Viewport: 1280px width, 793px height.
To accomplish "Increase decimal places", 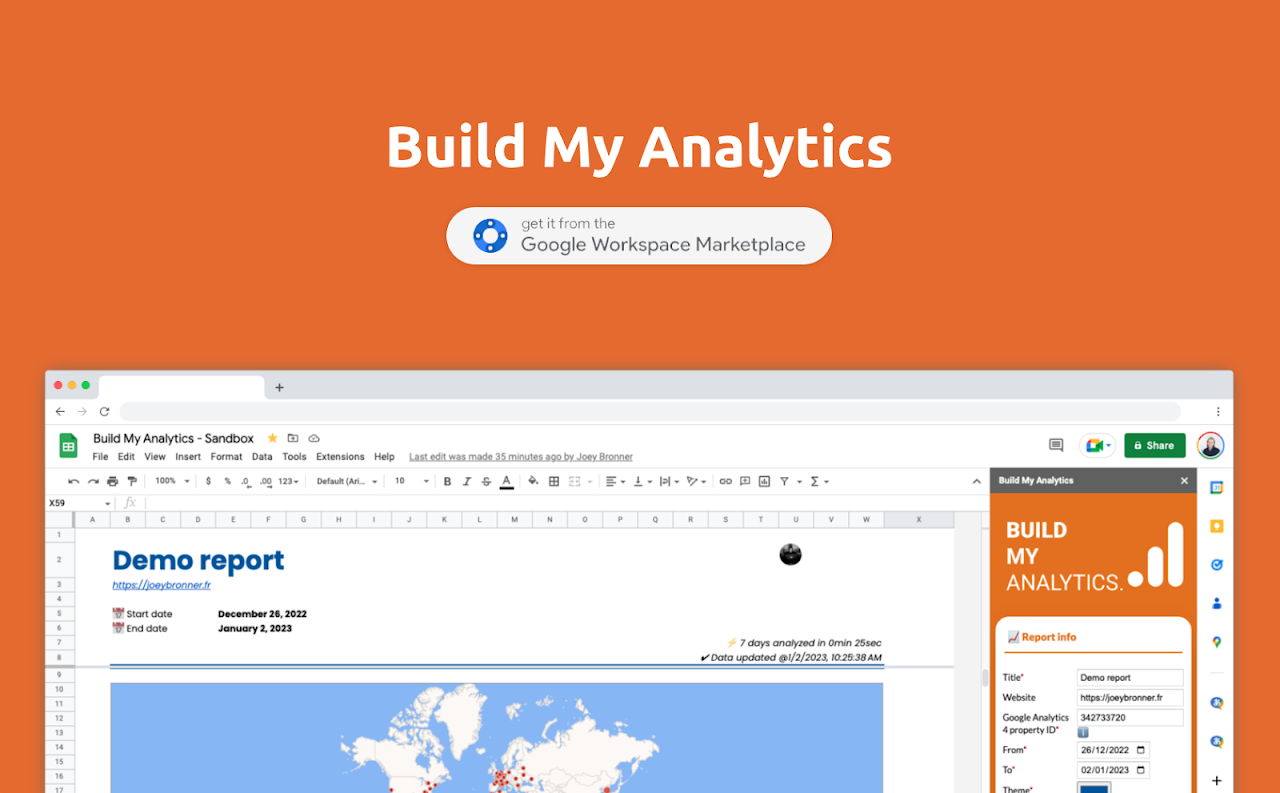I will 265,481.
